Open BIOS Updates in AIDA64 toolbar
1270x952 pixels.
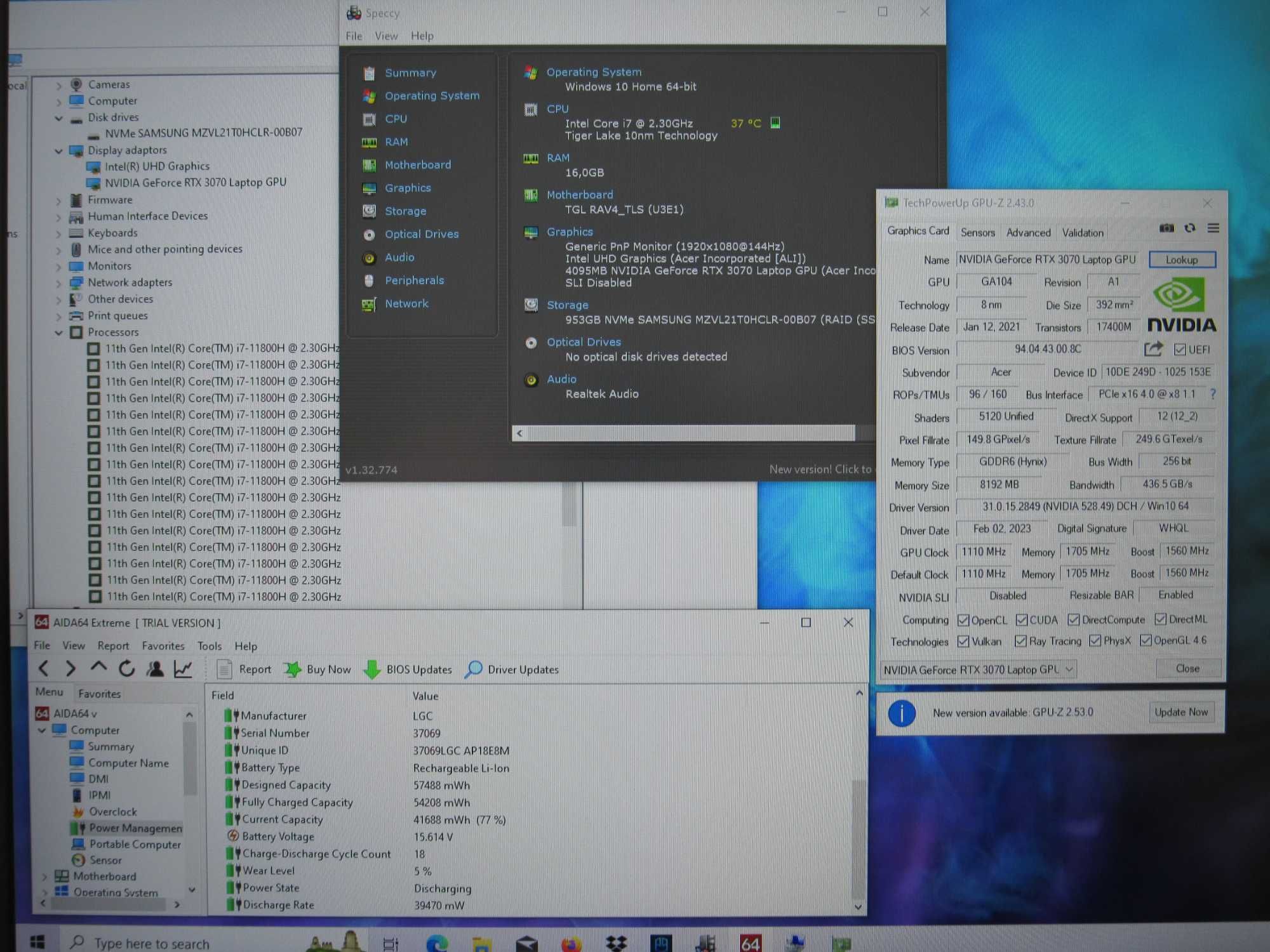(x=408, y=670)
